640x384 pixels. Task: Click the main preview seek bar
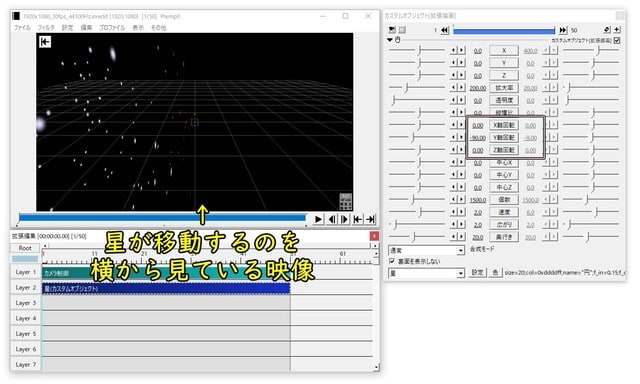point(162,218)
